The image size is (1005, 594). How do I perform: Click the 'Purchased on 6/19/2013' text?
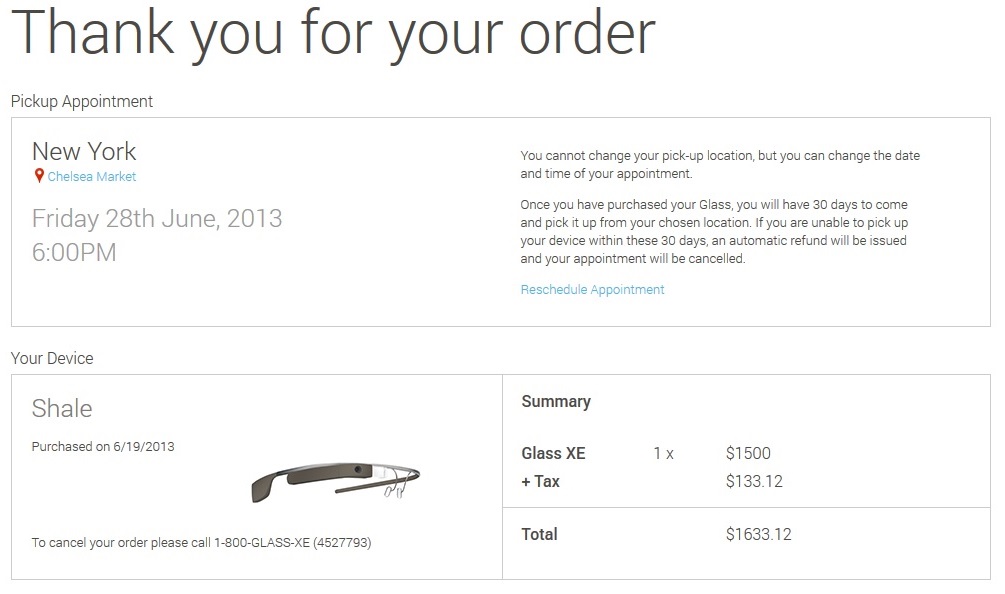click(x=103, y=447)
